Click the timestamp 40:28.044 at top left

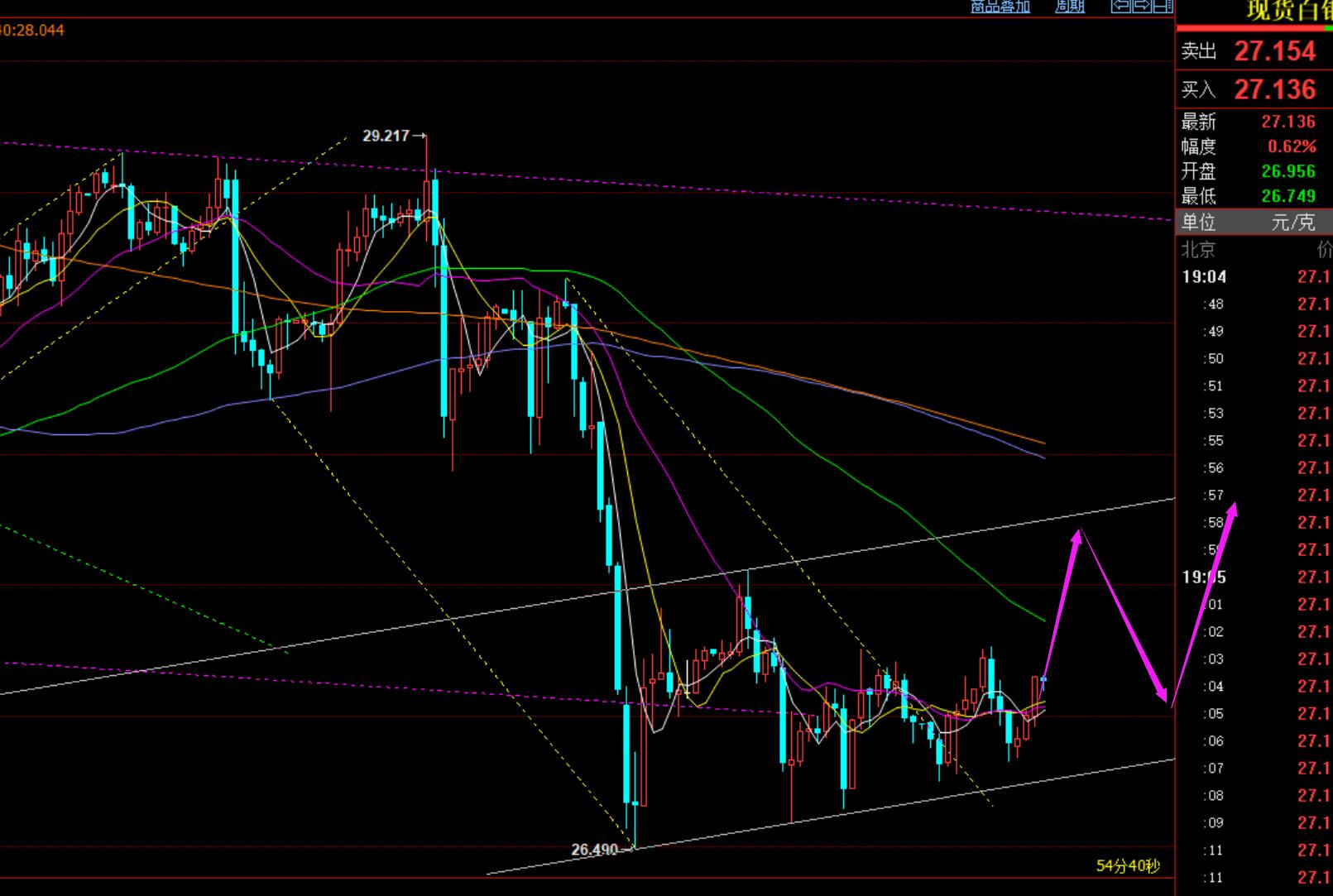coord(32,30)
